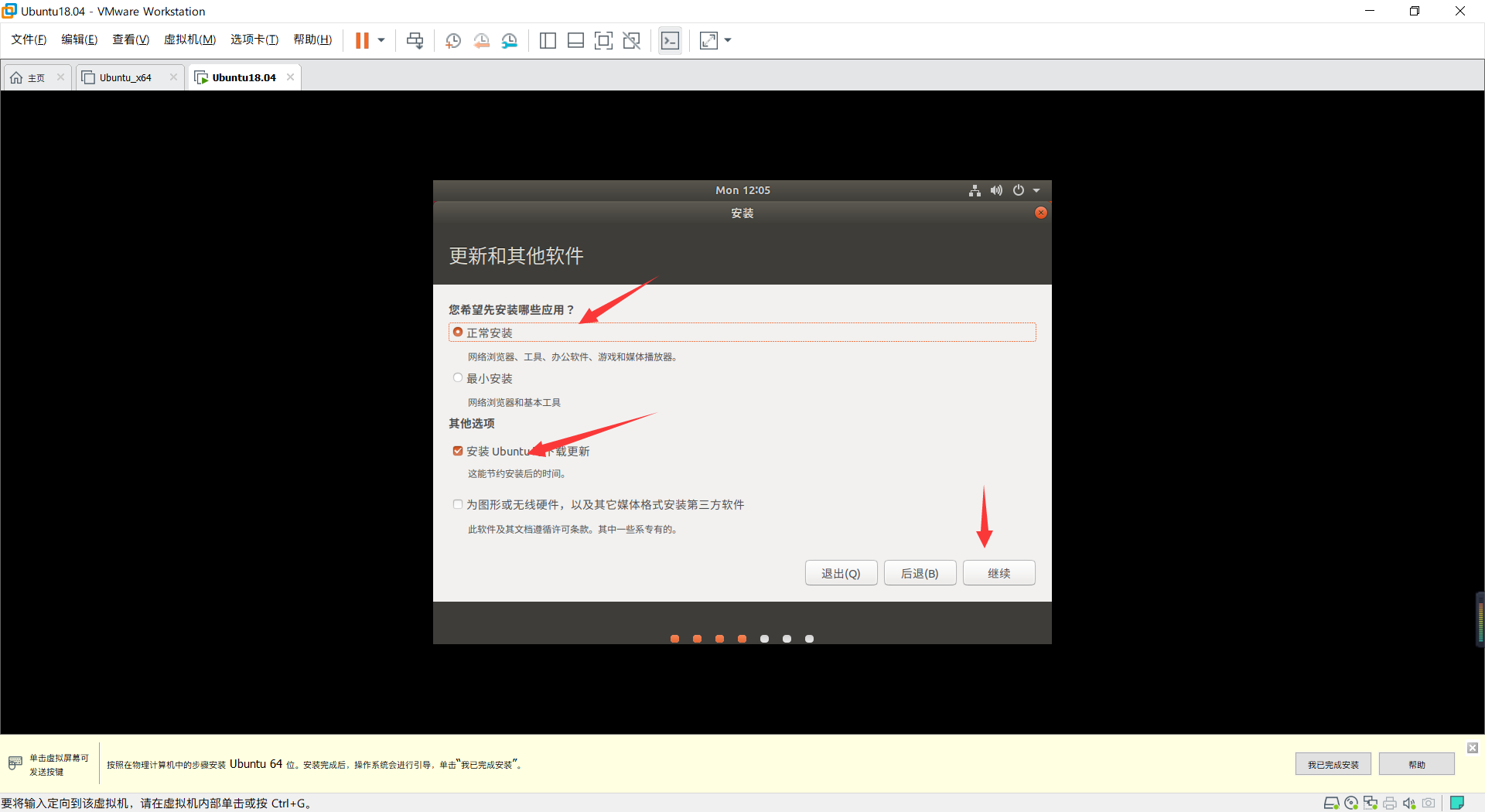The image size is (1485, 812).
Task: Open the power options dropdown arrow
Action: tap(381, 40)
